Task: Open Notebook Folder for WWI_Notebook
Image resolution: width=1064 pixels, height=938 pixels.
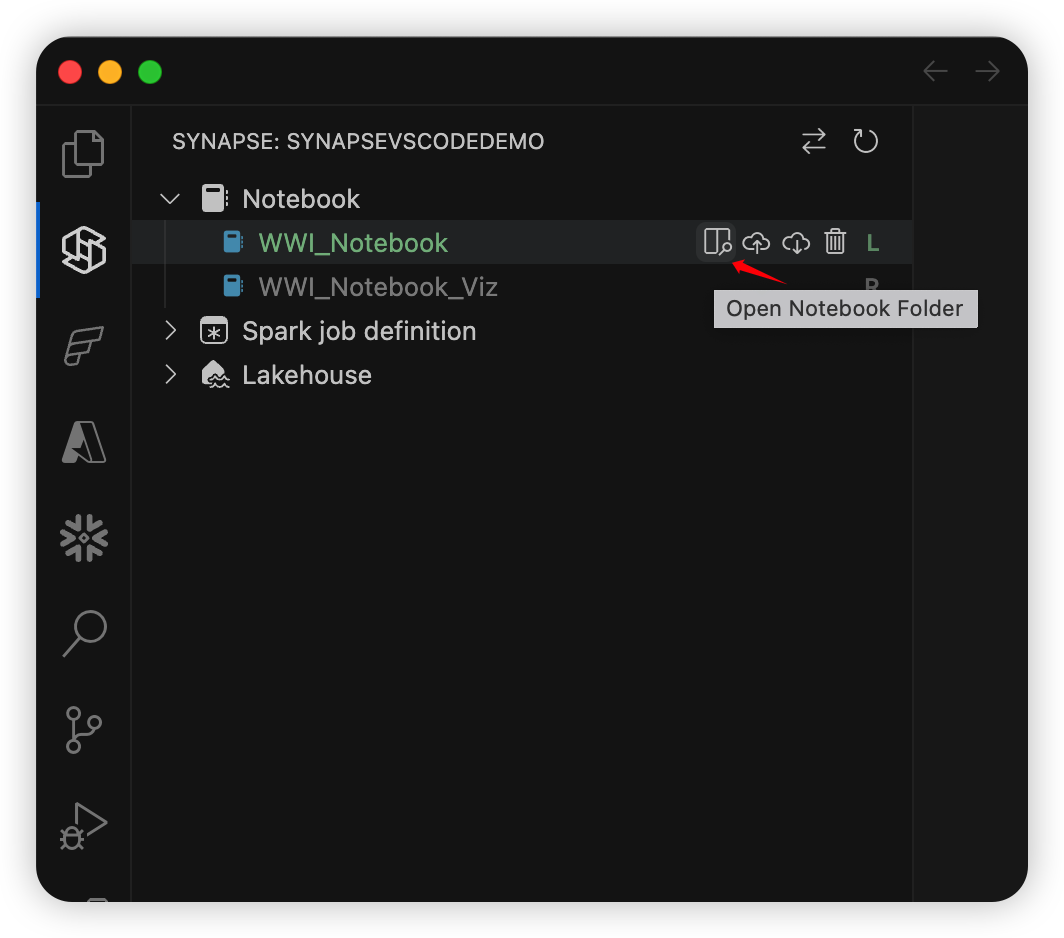Action: (717, 242)
